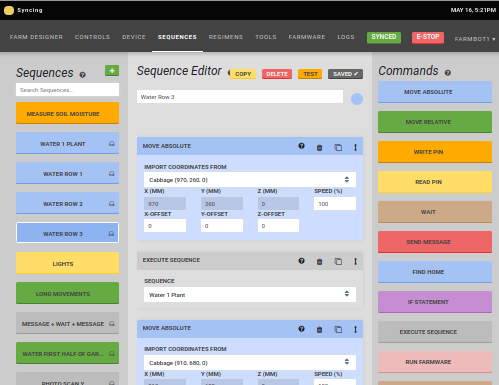Grab the reorder handle of the first Move Absolute step
Image resolution: width=499 pixels, height=385 pixels.
tap(355, 147)
